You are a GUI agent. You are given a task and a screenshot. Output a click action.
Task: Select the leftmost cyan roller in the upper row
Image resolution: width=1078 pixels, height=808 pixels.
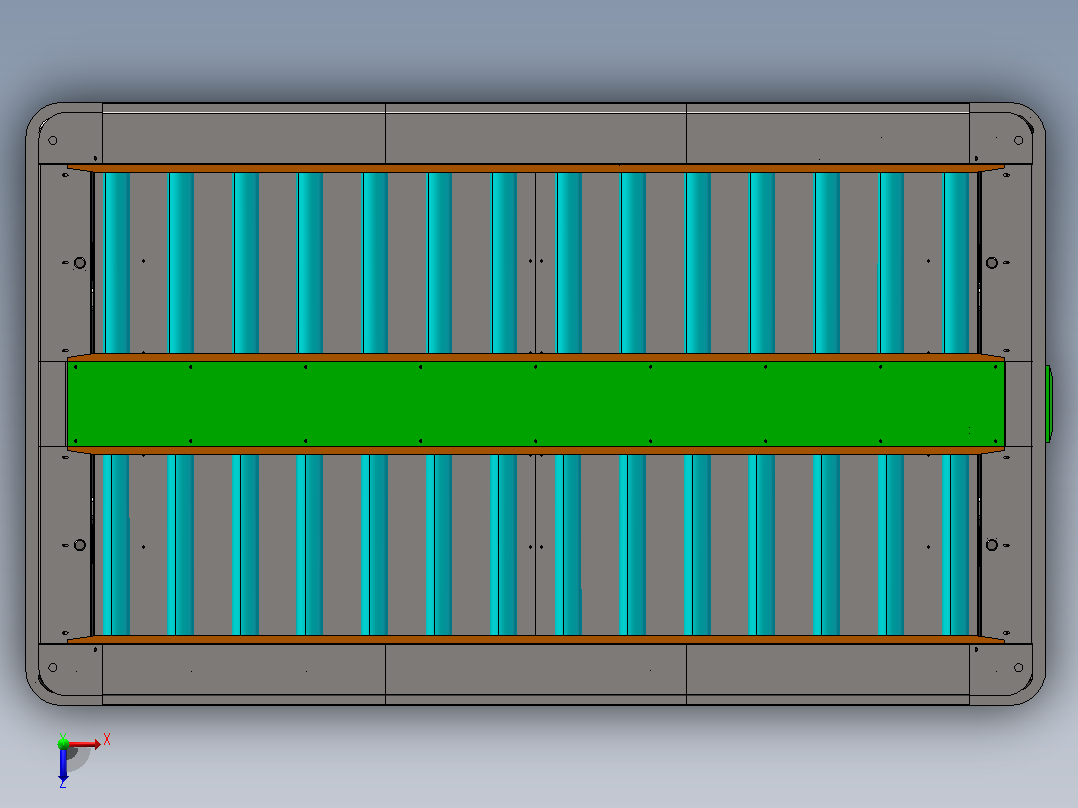[x=117, y=263]
